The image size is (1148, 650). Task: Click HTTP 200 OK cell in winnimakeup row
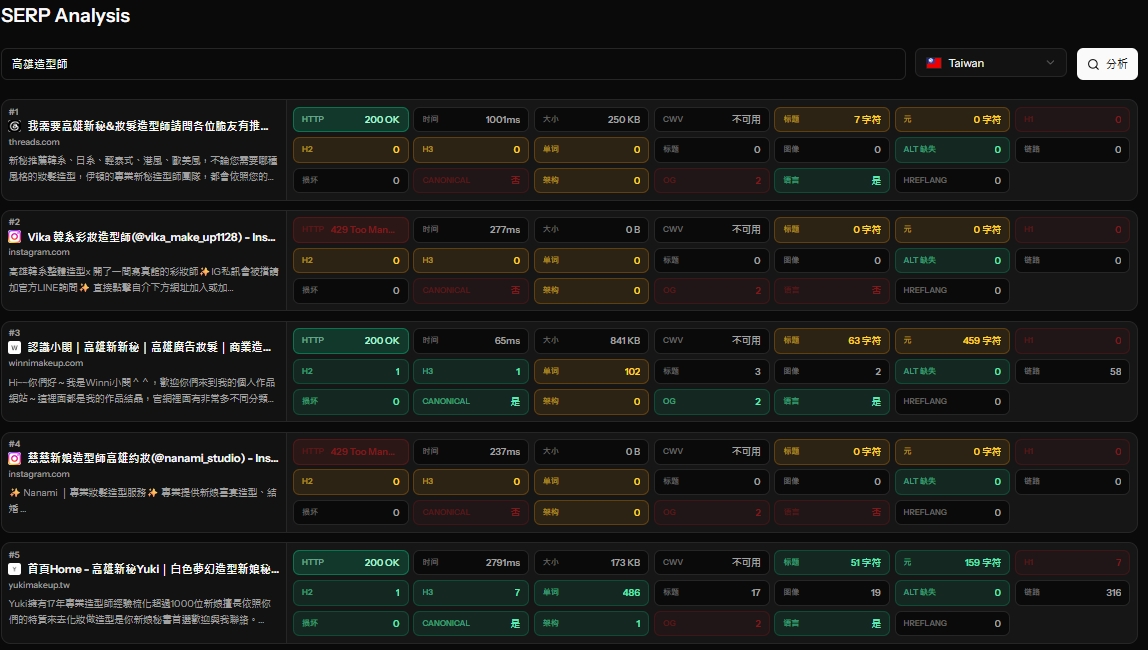[x=351, y=340]
